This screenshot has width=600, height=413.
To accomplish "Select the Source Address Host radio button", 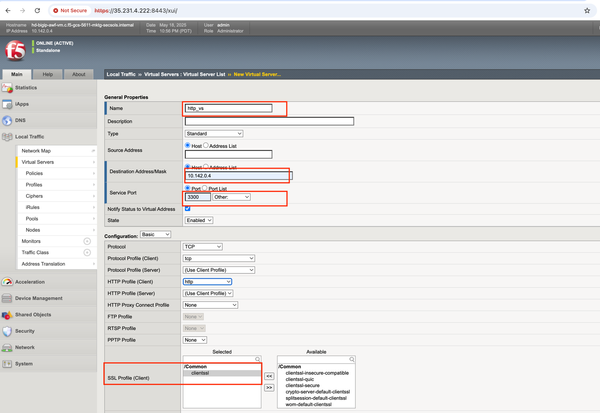I will tap(188, 145).
